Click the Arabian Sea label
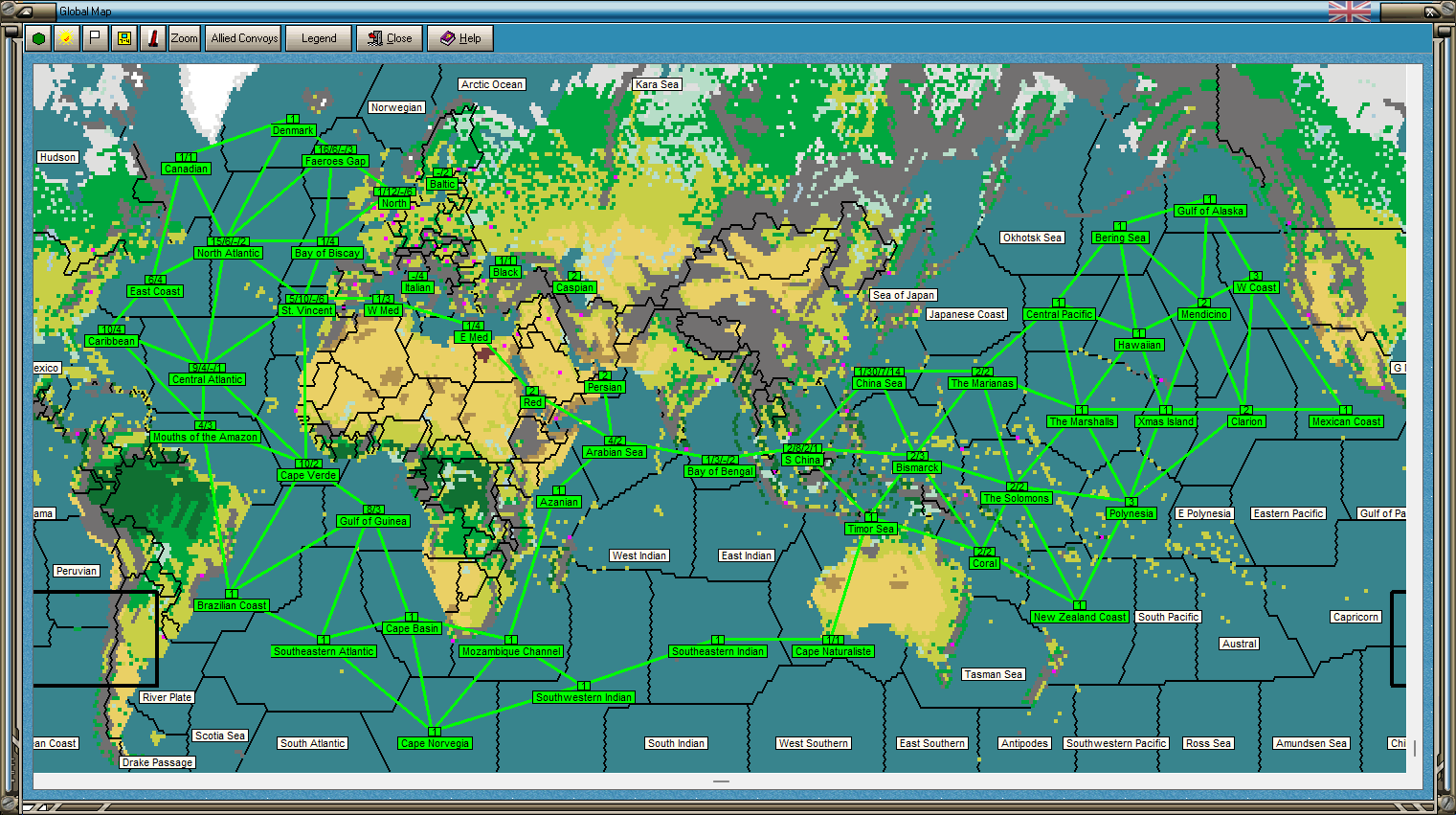This screenshot has width=1456, height=815. point(615,452)
